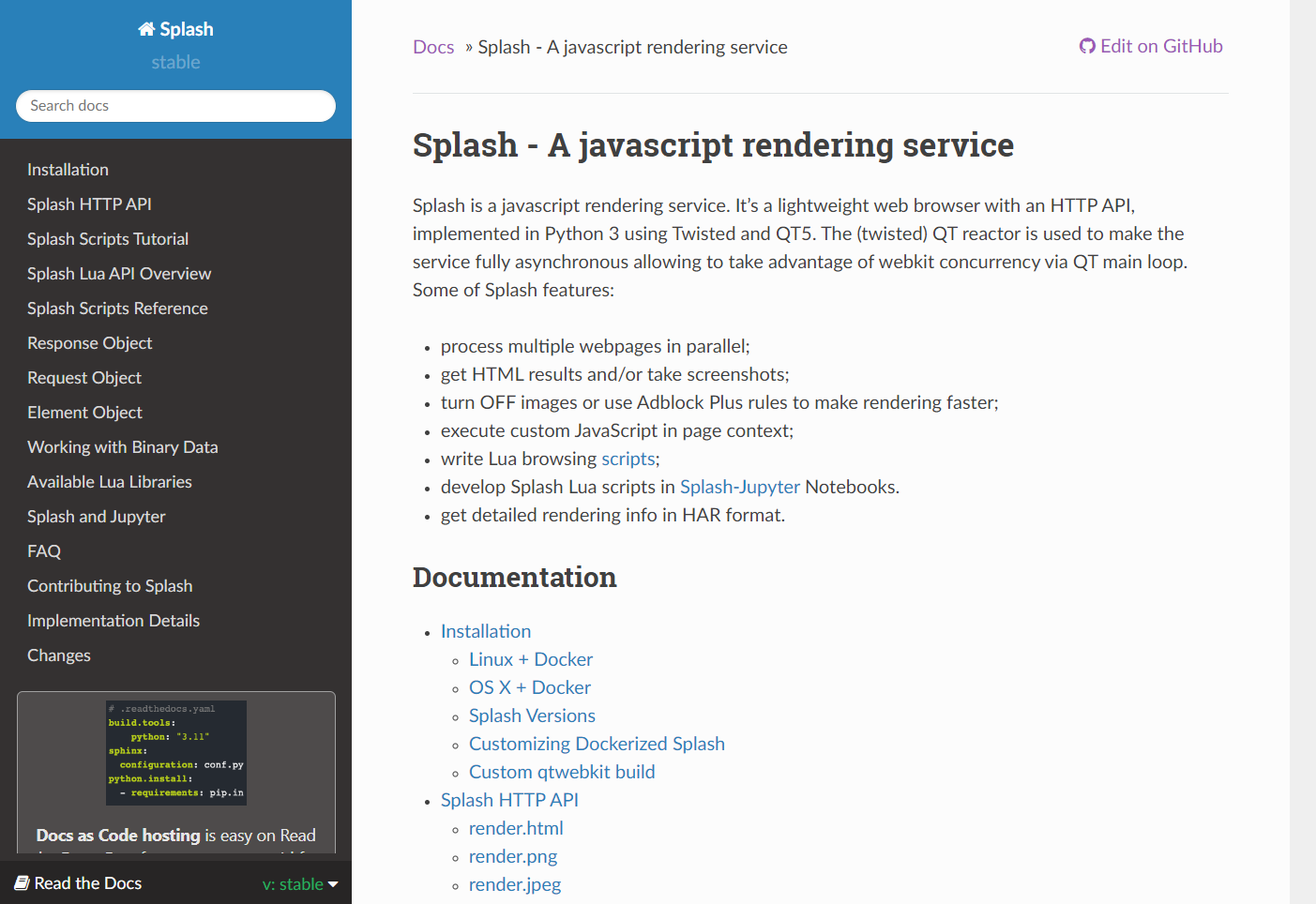
Task: Click the OS X + Docker link
Action: pyautogui.click(x=529, y=687)
